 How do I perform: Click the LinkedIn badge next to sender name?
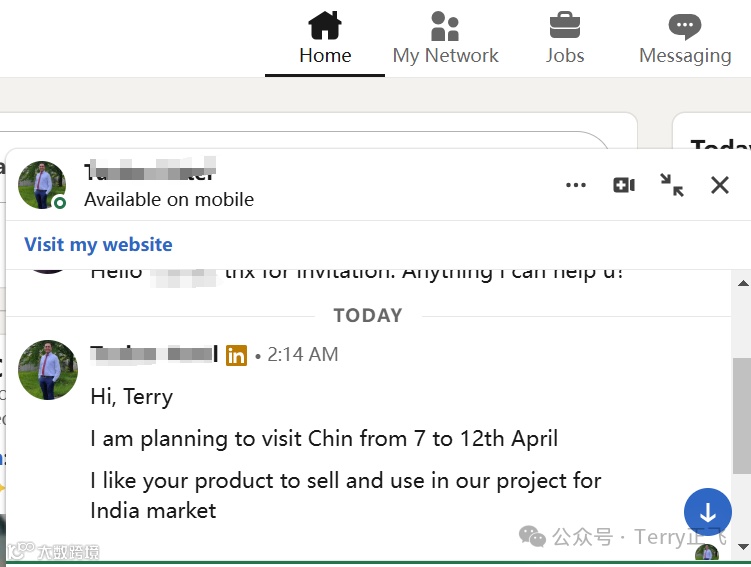[236, 355]
